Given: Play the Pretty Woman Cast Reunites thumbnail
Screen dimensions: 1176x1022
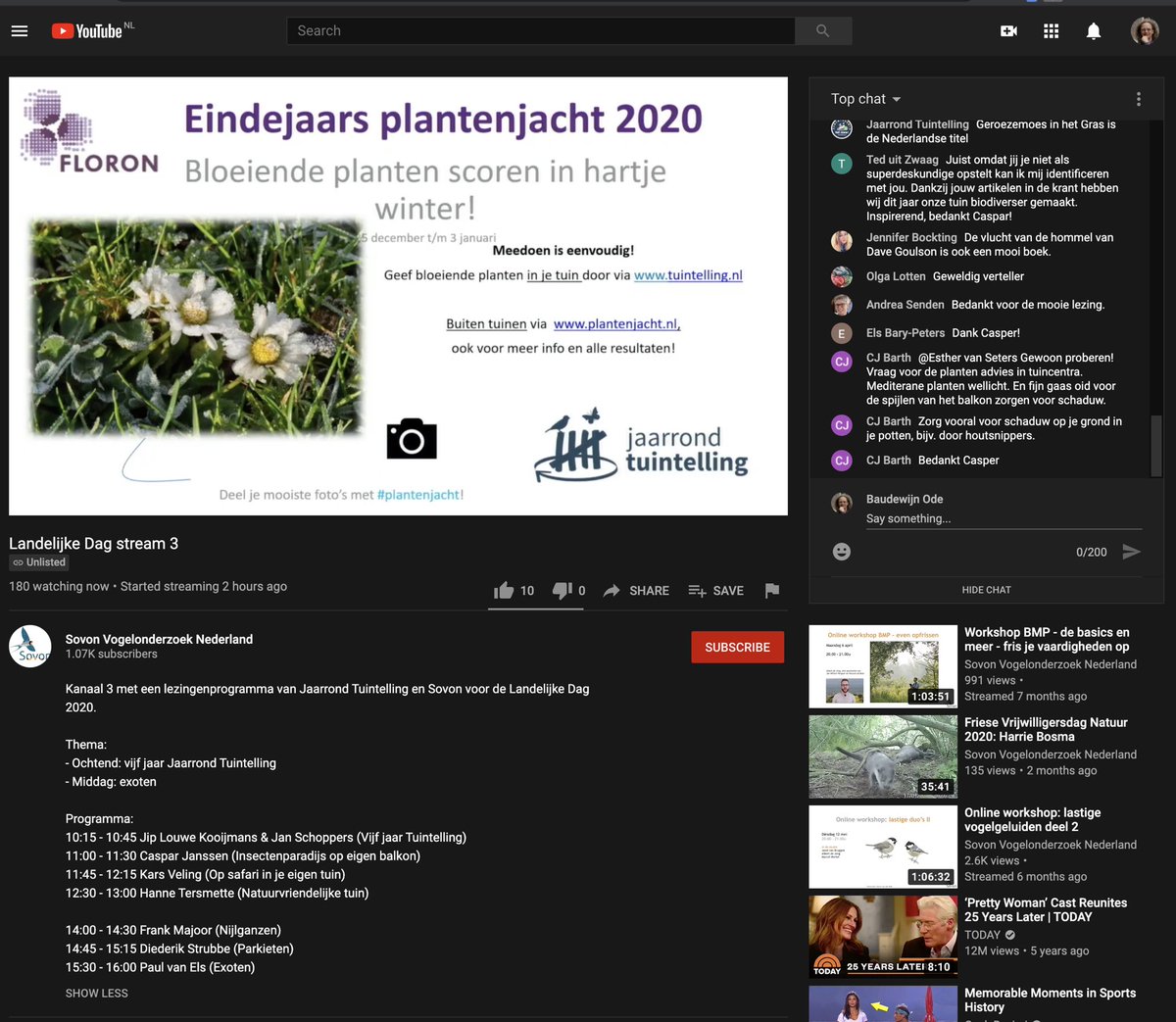Looking at the screenshot, I should (882, 936).
